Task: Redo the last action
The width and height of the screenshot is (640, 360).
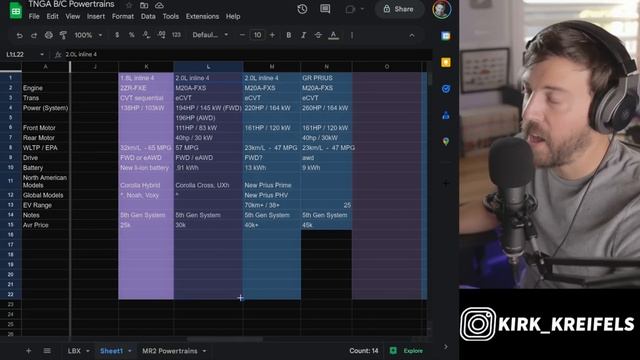Action: pyautogui.click(x=34, y=36)
